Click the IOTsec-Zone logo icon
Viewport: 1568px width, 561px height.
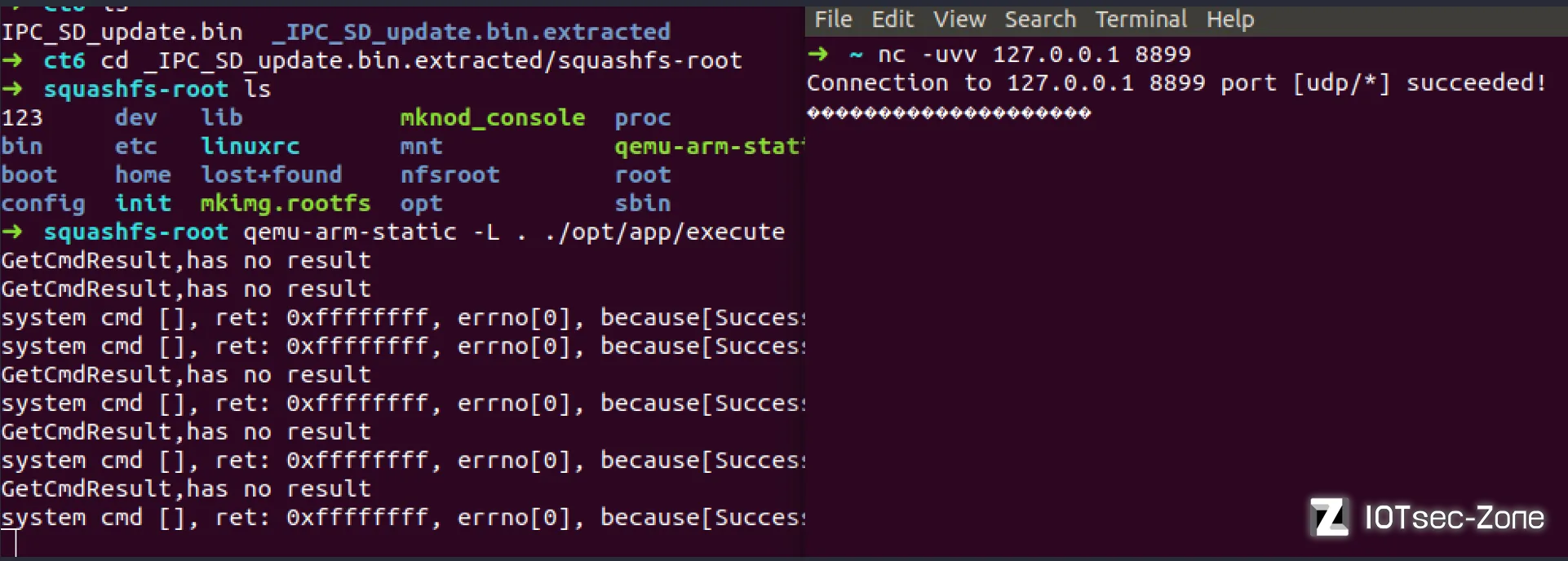pos(1329,517)
